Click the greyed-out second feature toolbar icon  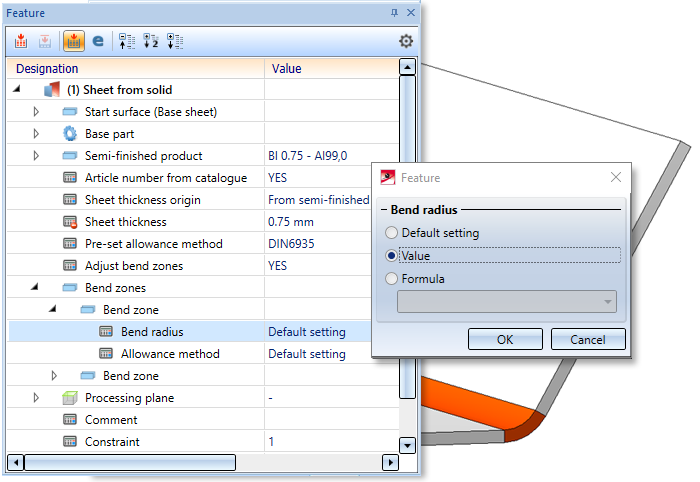pyautogui.click(x=45, y=42)
